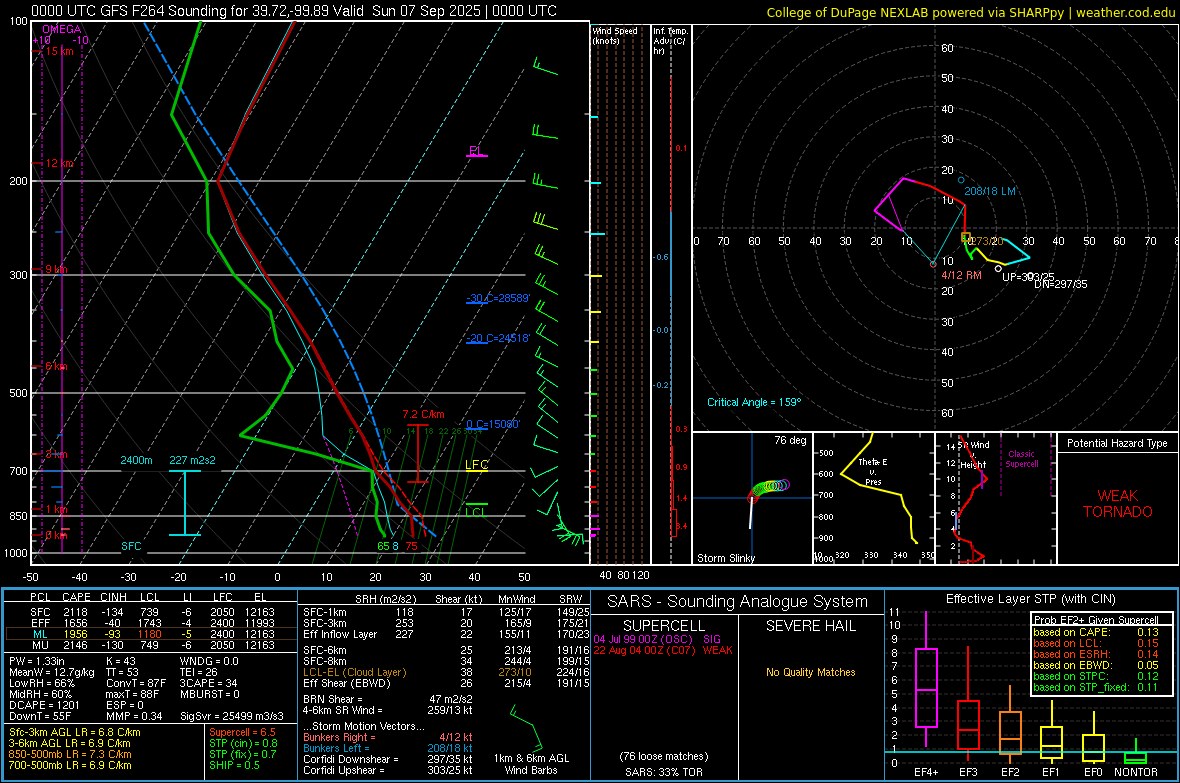
Task: Click the SARS: 33% TOR summary
Action: pyautogui.click(x=664, y=772)
